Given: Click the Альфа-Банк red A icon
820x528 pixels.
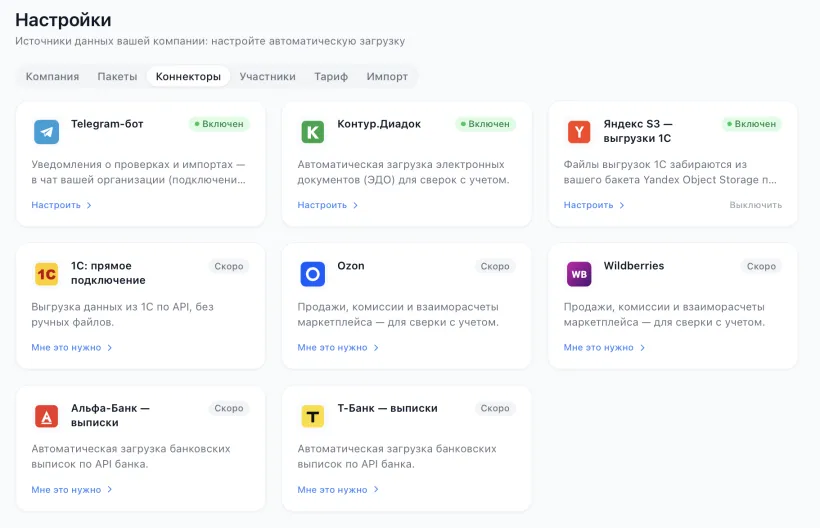Looking at the screenshot, I should [46, 416].
